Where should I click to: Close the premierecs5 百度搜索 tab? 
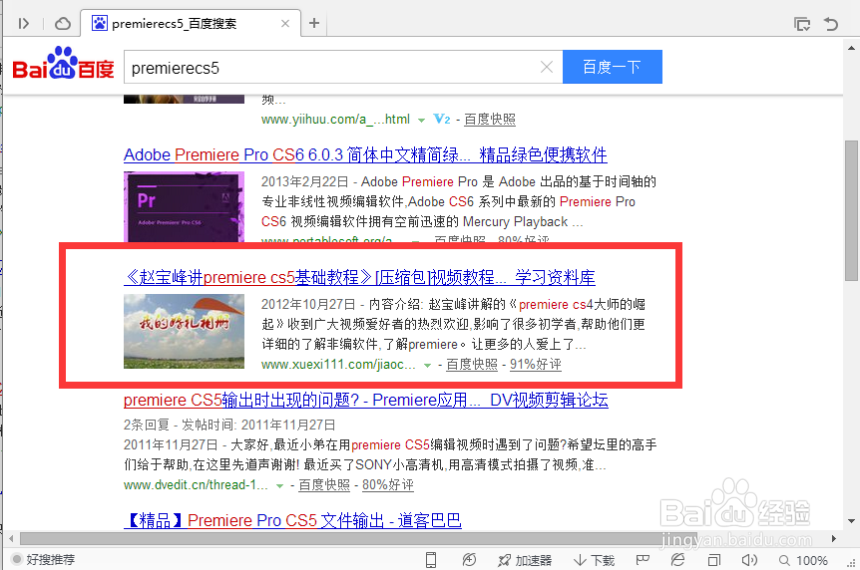(x=285, y=24)
